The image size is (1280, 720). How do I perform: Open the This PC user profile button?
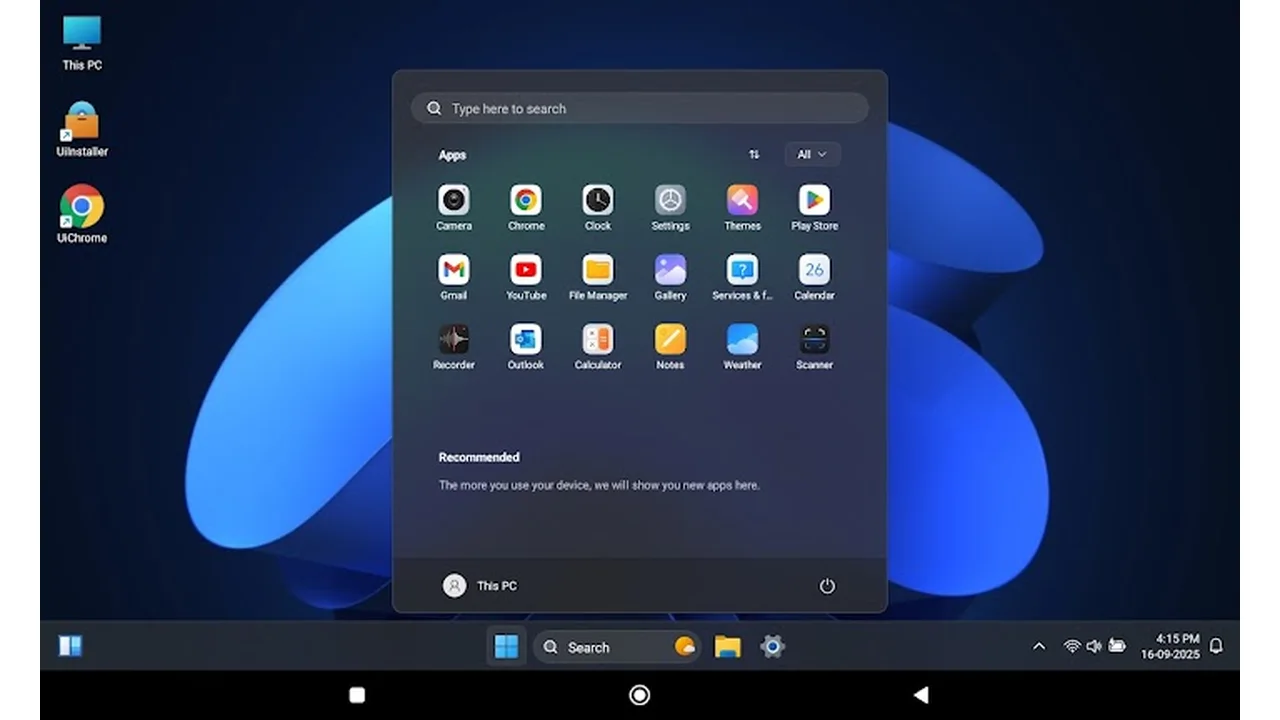(480, 586)
